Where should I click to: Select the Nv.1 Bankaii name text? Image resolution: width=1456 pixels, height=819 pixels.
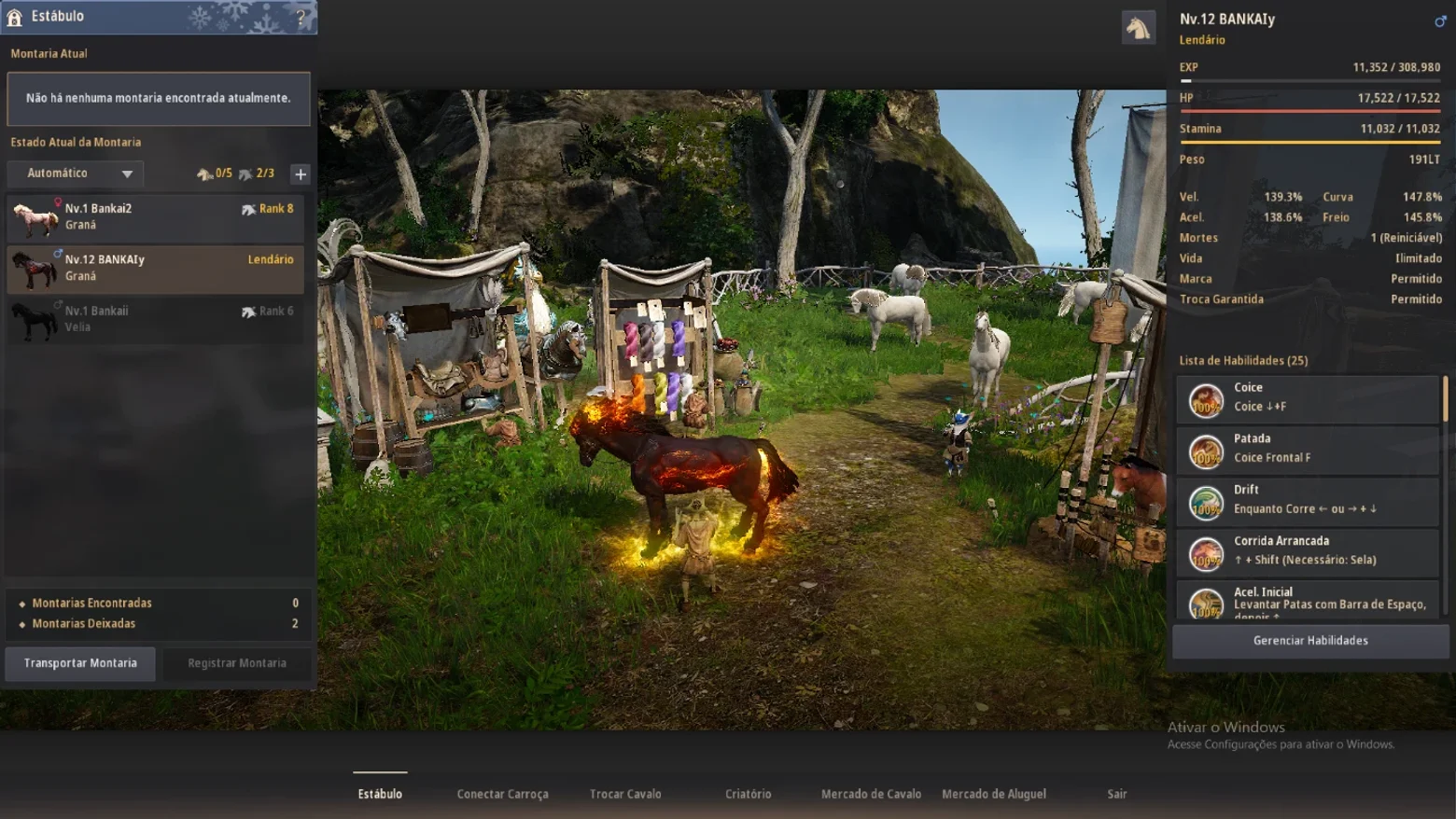point(96,312)
